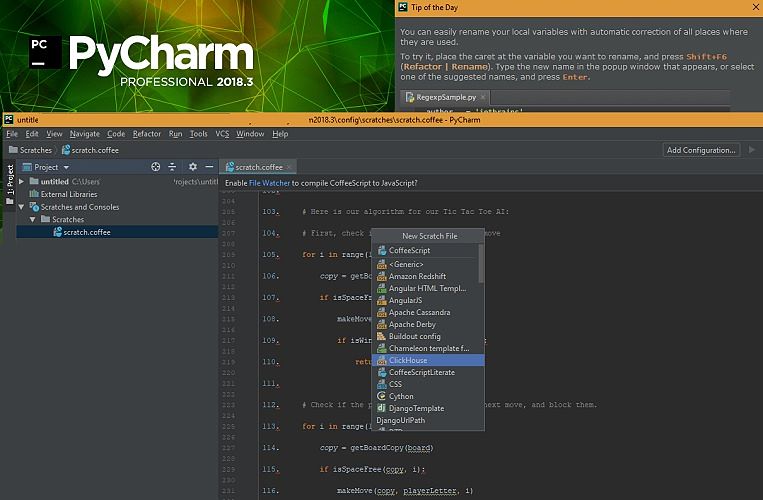Open the Navigate menu
763x500 pixels.
tap(85, 134)
